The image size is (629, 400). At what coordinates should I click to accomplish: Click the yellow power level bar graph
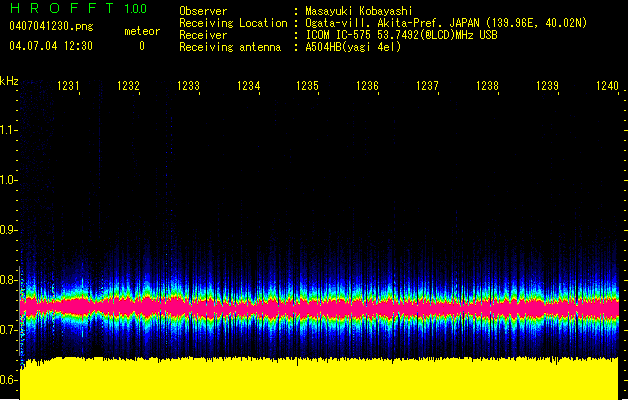tap(320, 379)
